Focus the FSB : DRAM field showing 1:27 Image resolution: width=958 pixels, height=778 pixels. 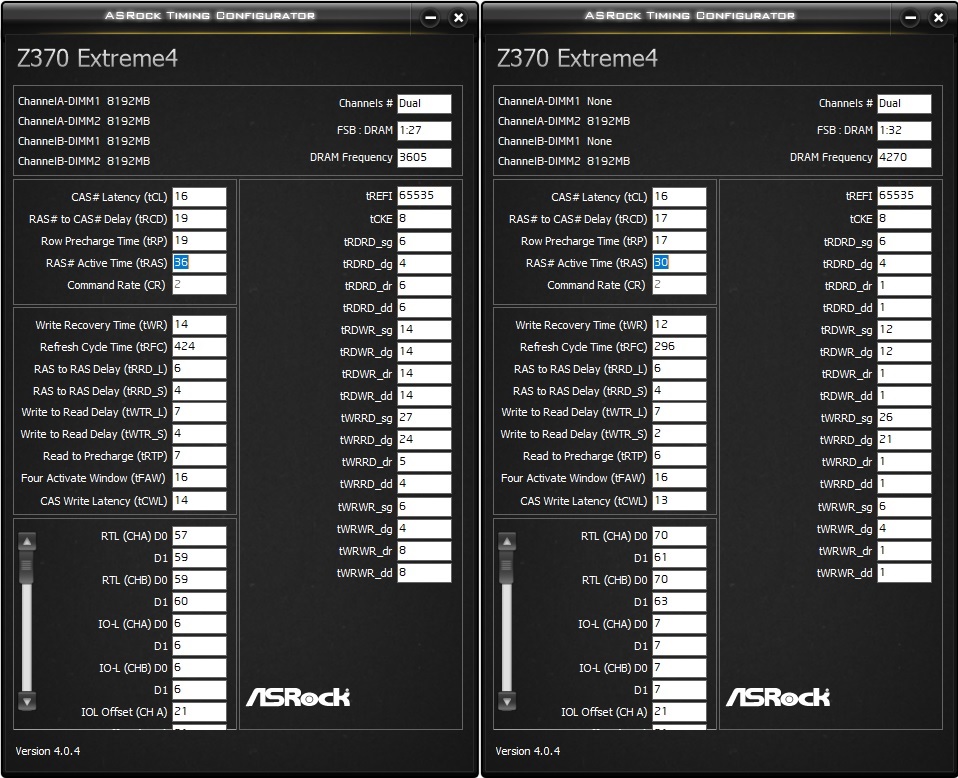tap(424, 130)
